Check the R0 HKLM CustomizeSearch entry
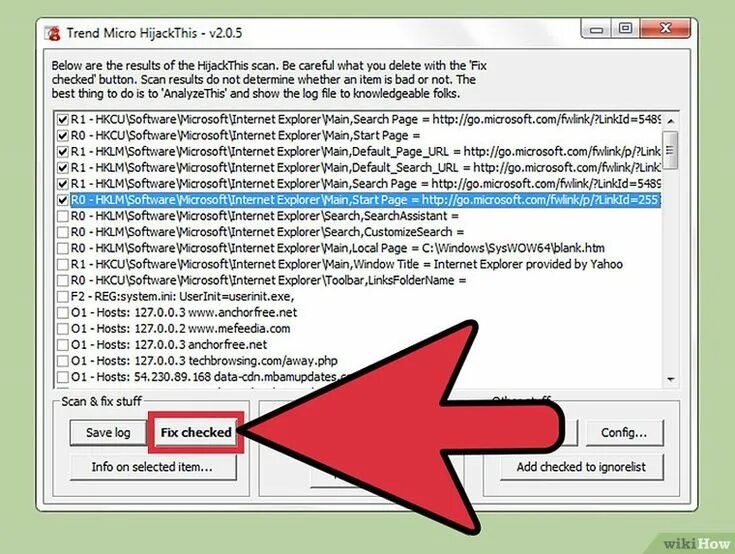The width and height of the screenshot is (735, 554). [x=62, y=232]
